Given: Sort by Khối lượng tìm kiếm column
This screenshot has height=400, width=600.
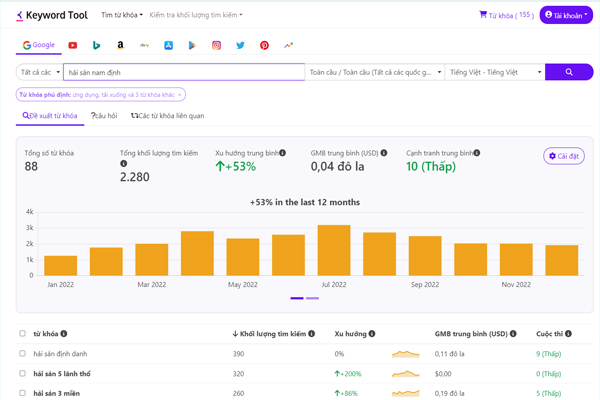Looking at the screenshot, I should click(270, 333).
